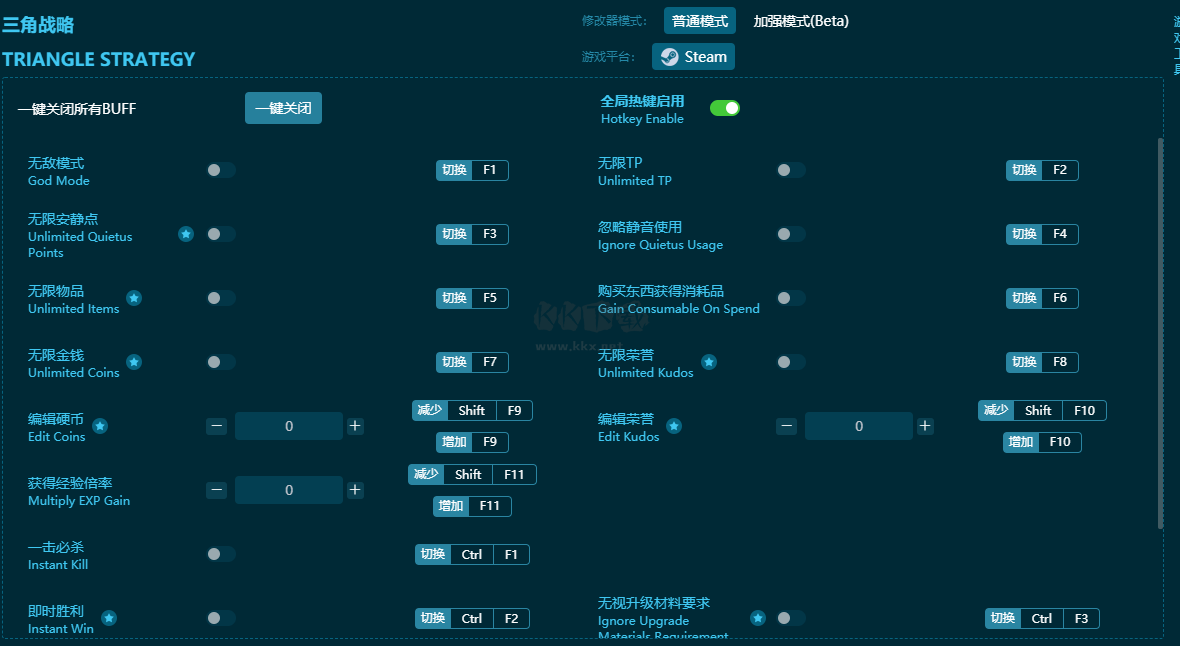Click Instant Win Ctrl F2 hotkey button
This screenshot has width=1180, height=646.
[x=473, y=618]
